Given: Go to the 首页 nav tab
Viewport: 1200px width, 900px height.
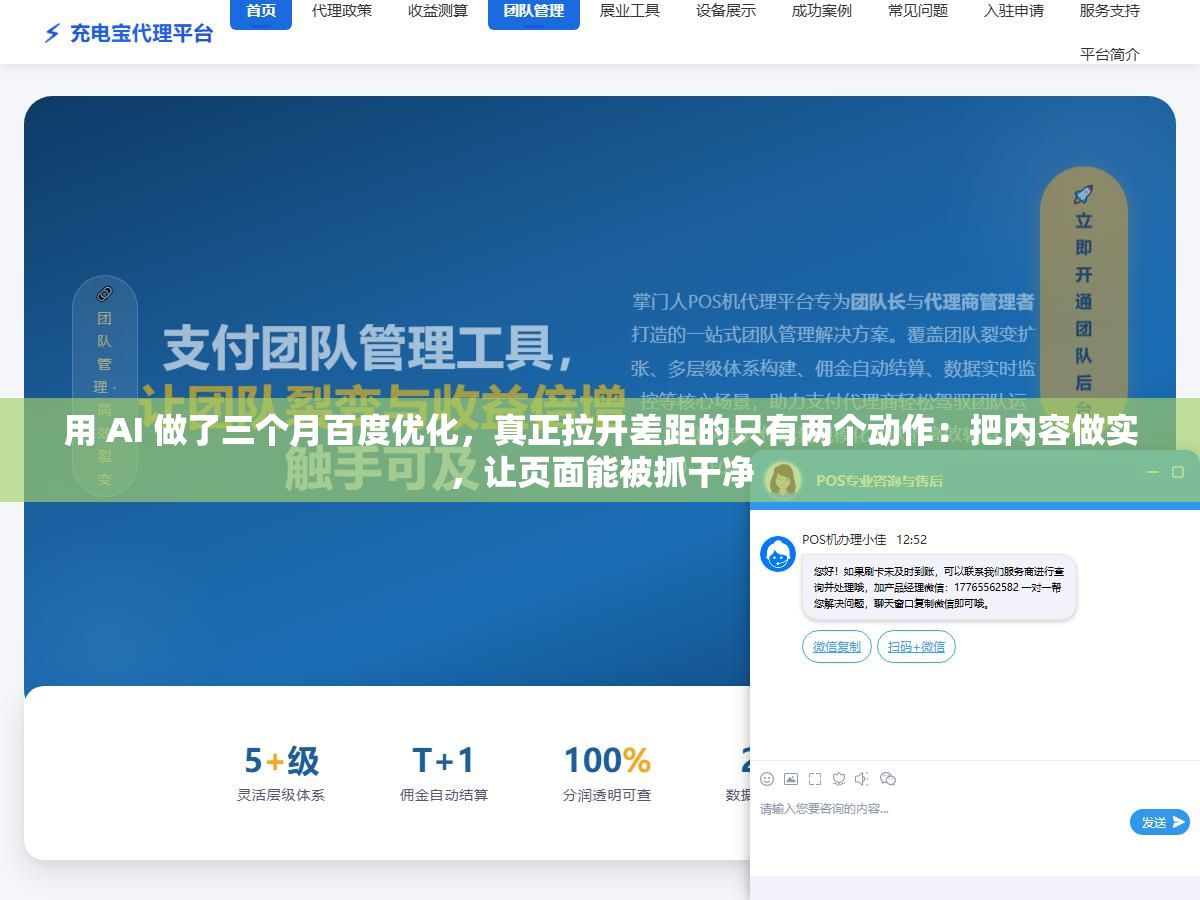Looking at the screenshot, I should pos(261,11).
